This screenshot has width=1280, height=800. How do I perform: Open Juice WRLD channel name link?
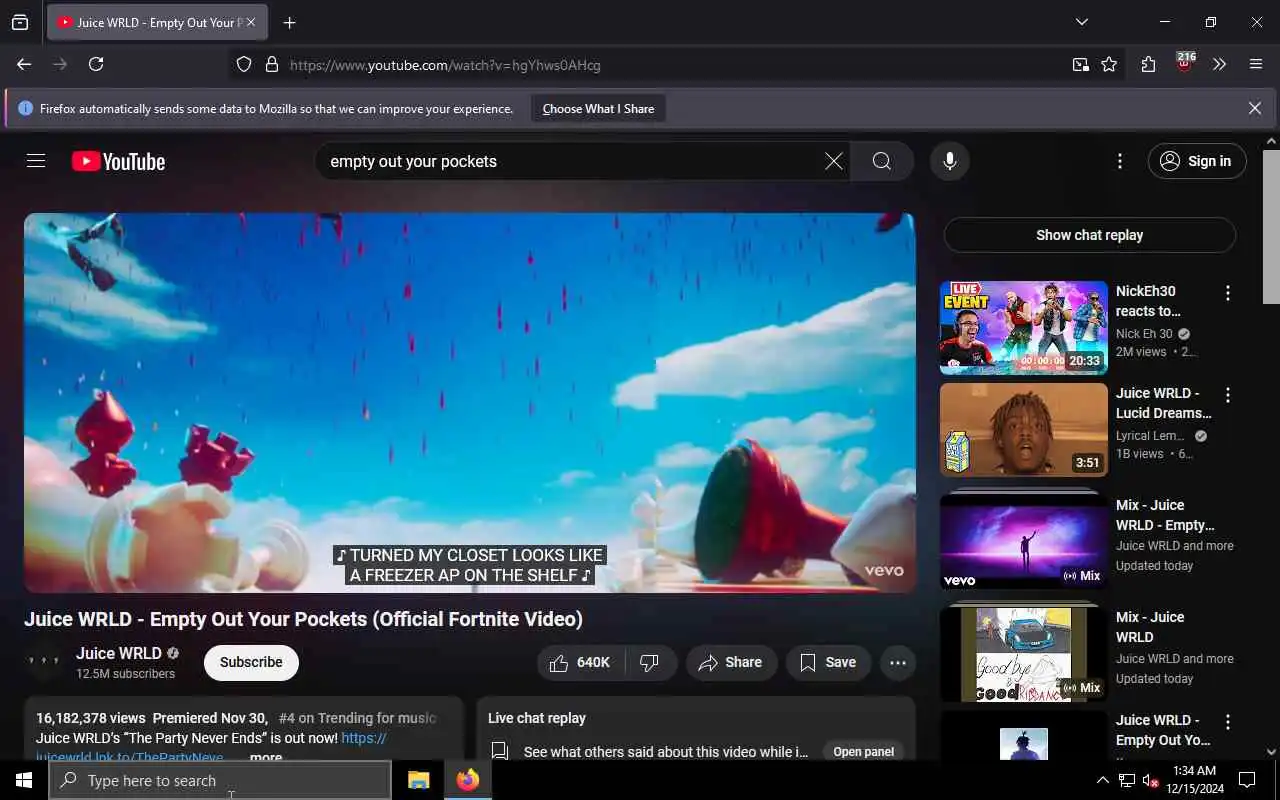[119, 653]
